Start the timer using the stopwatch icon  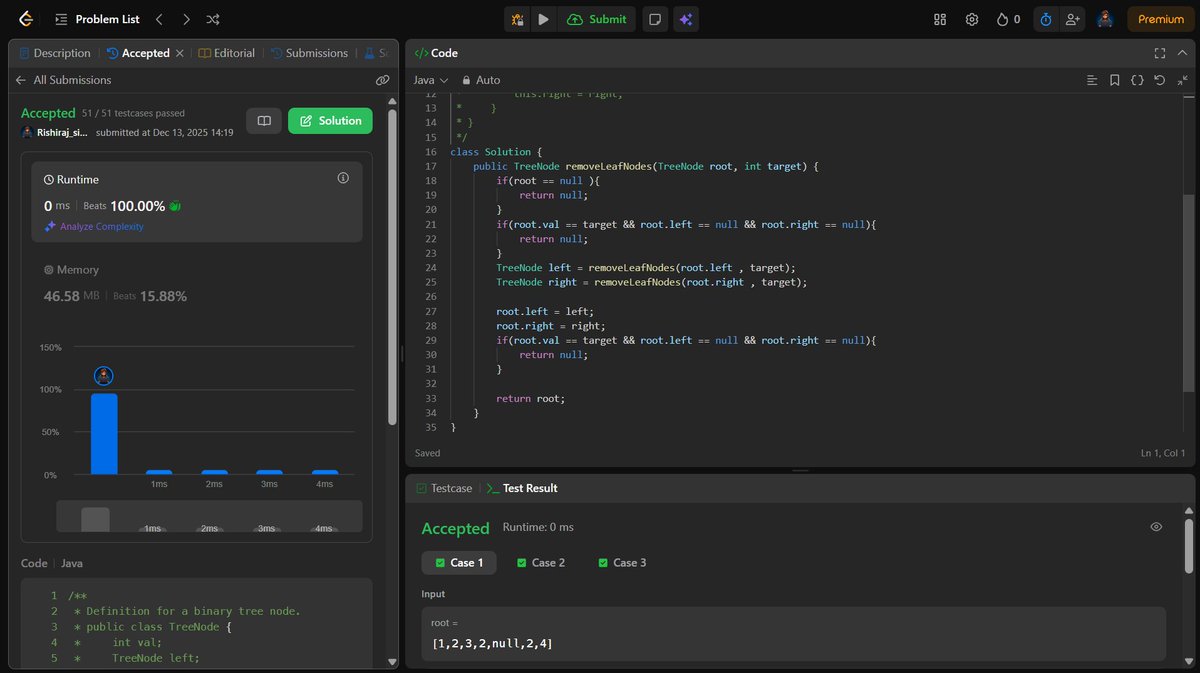(1045, 19)
